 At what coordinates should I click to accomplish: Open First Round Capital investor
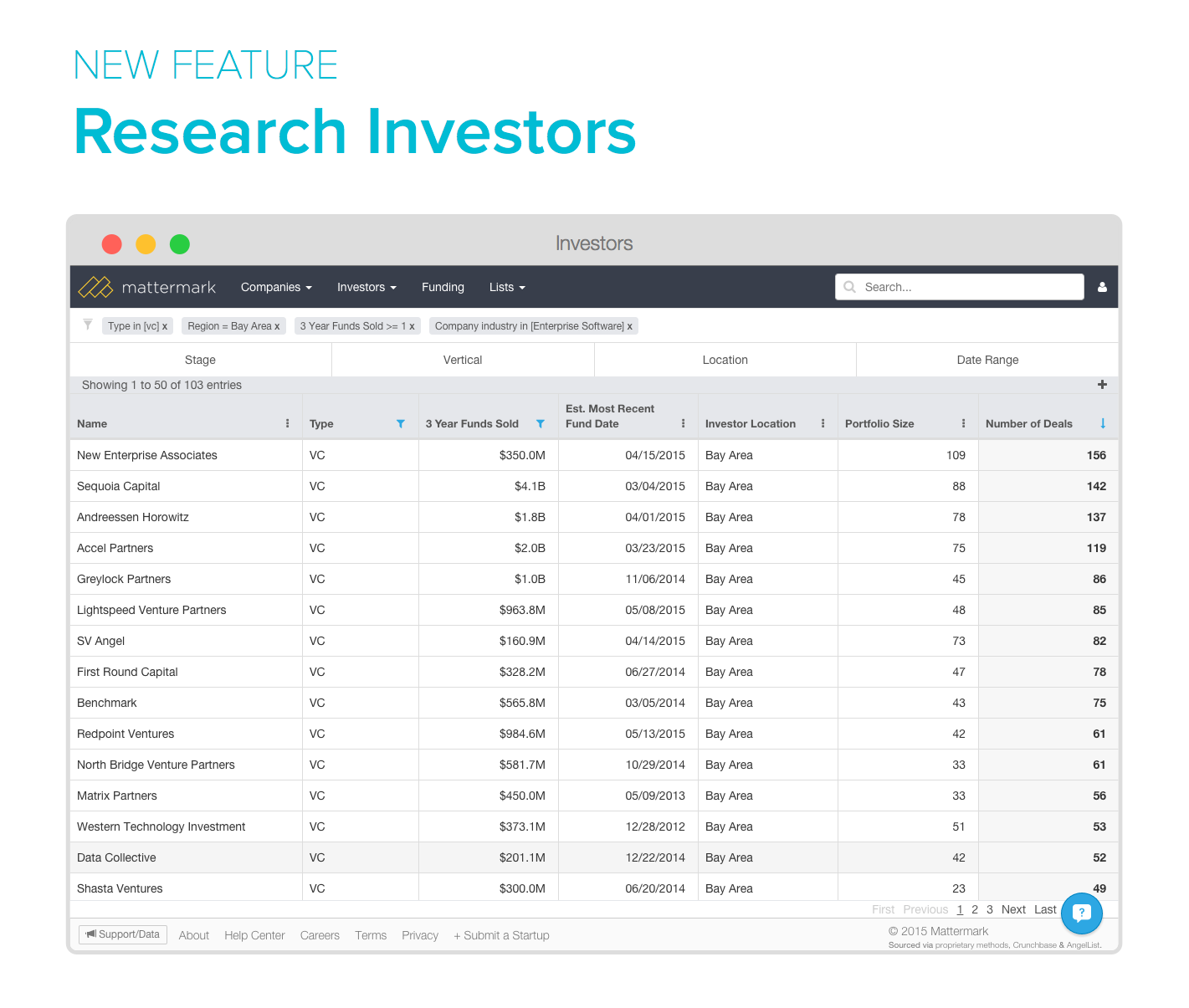tap(127, 672)
